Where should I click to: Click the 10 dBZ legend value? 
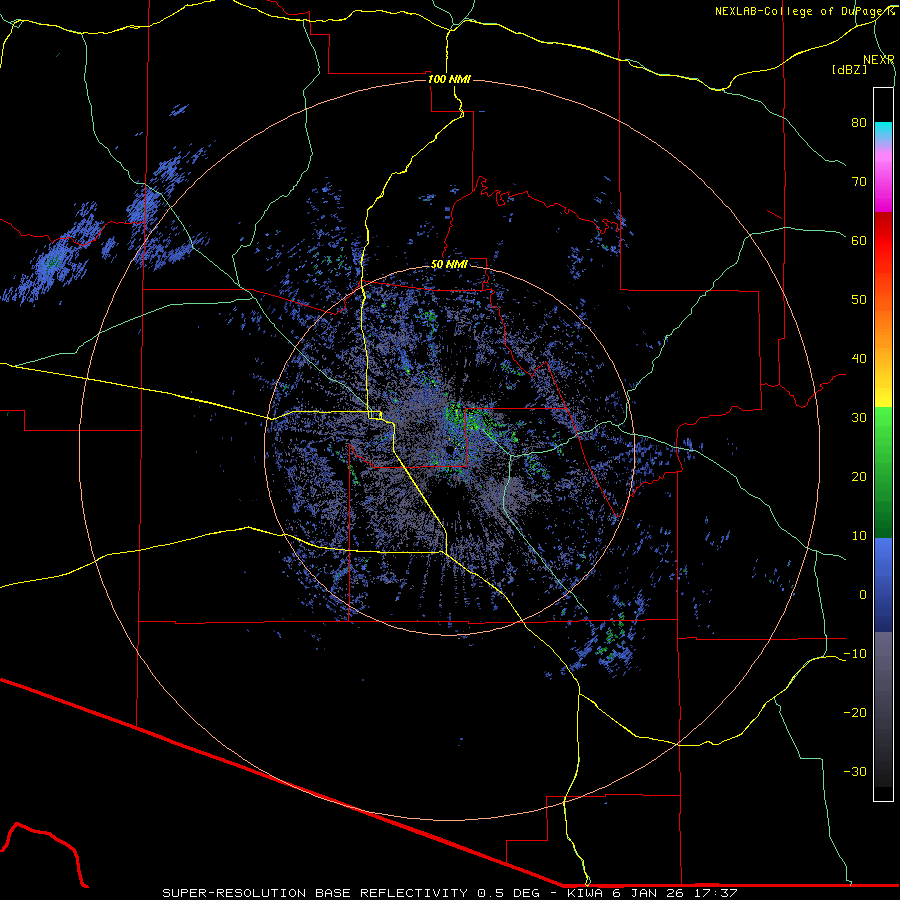click(859, 536)
